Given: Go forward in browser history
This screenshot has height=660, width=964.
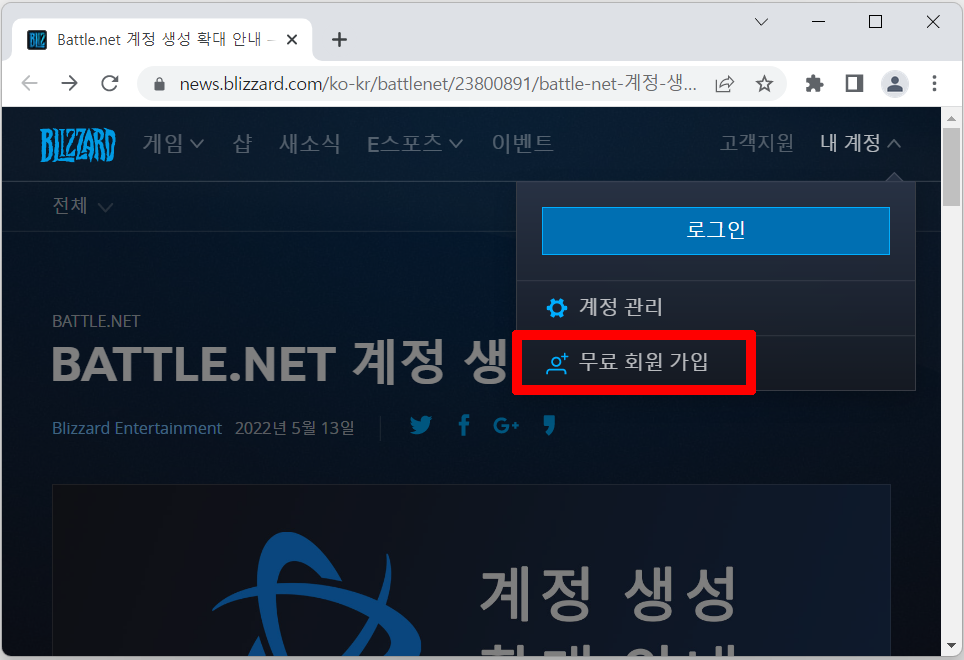Looking at the screenshot, I should (69, 83).
